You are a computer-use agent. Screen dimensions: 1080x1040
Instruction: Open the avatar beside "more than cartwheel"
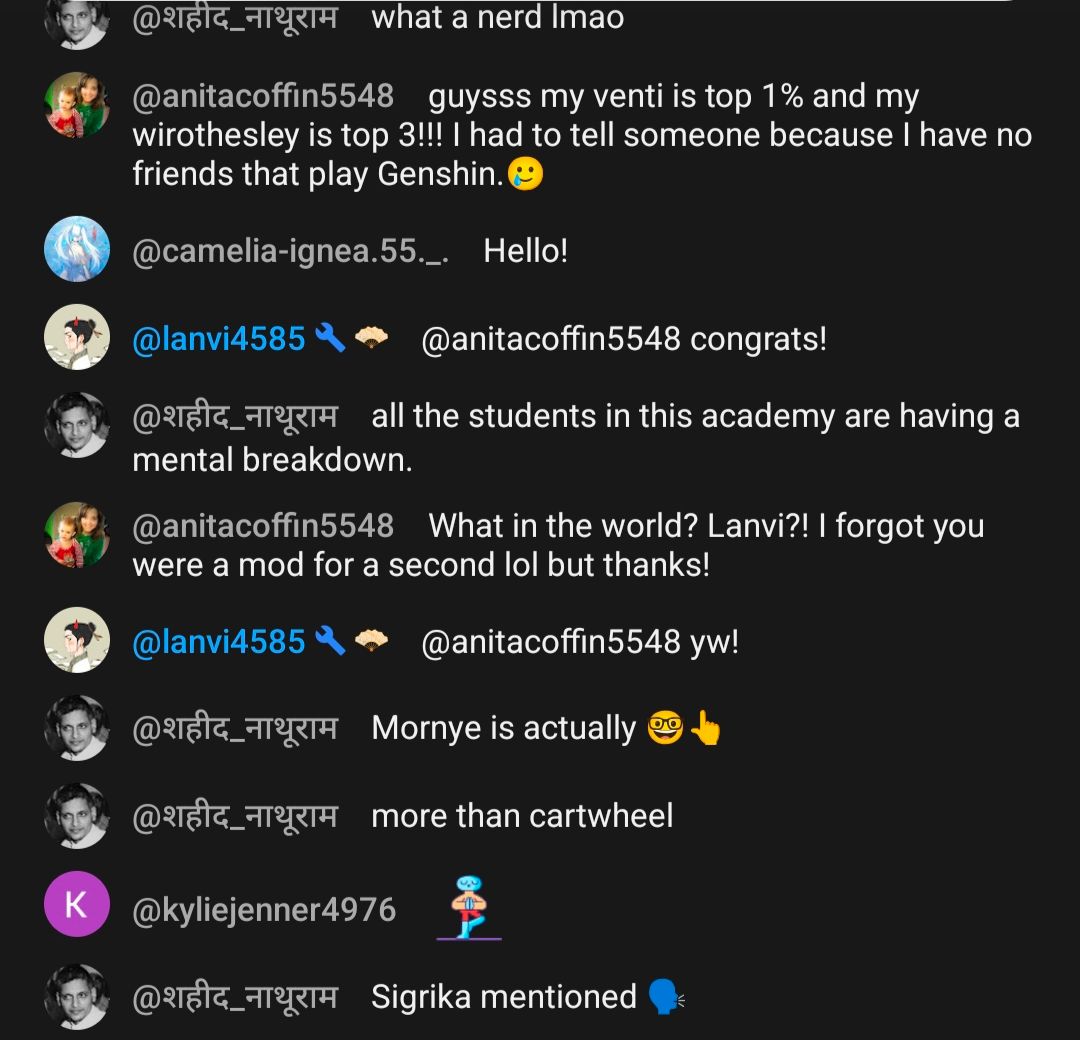(77, 816)
